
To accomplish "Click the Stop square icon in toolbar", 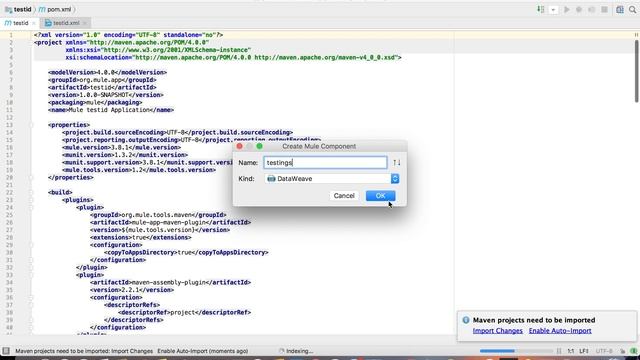I will point(604,9).
